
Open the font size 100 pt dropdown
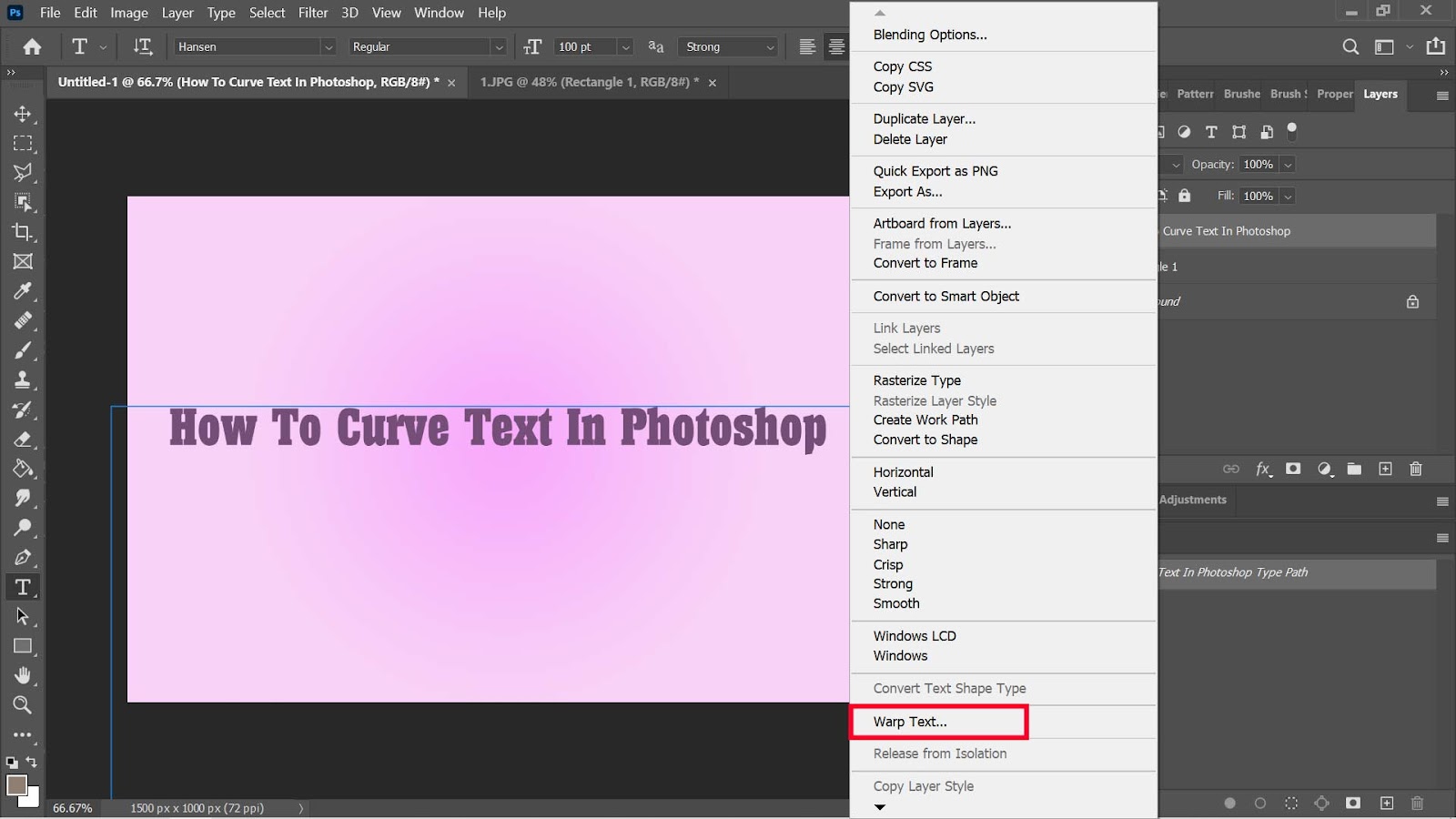[625, 47]
